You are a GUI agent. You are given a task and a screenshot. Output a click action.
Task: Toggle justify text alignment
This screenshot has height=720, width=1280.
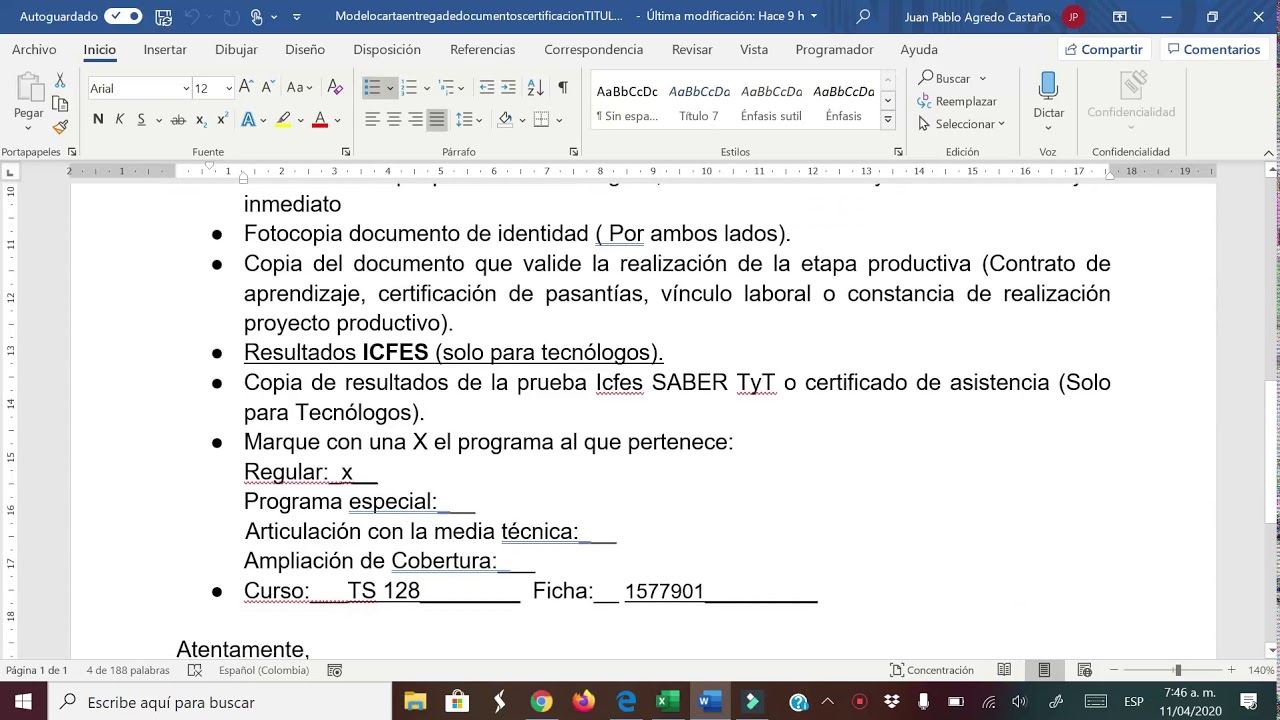(x=437, y=119)
